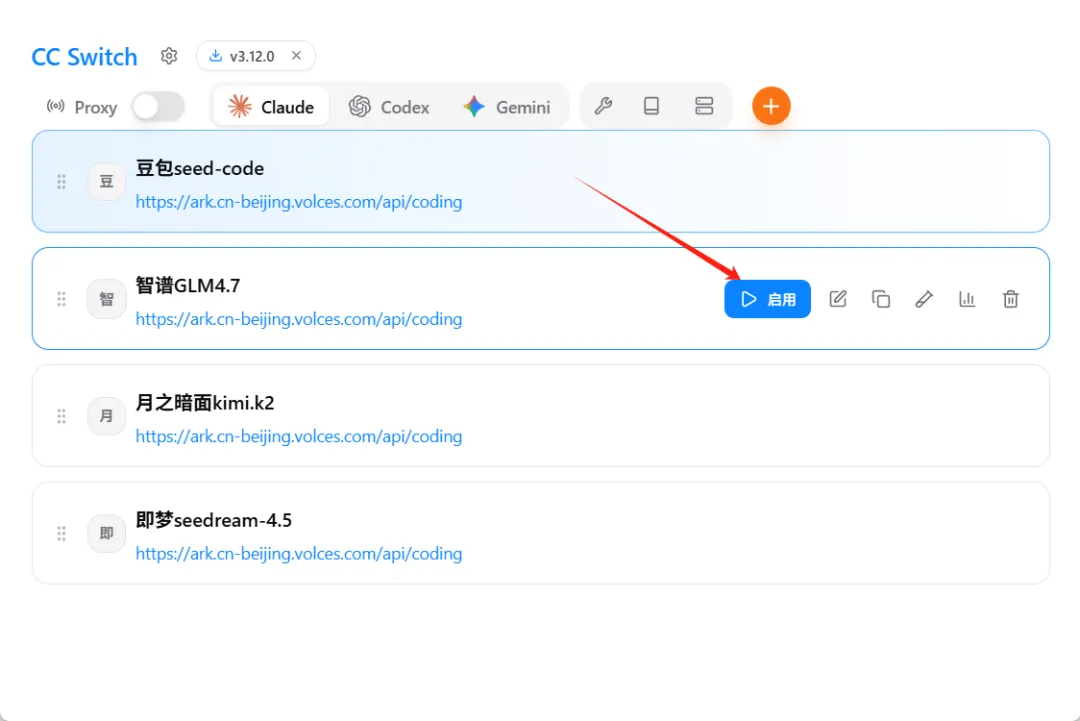Click the Proxy broadcast icon
Image resolution: width=1080 pixels, height=721 pixels.
click(x=56, y=106)
